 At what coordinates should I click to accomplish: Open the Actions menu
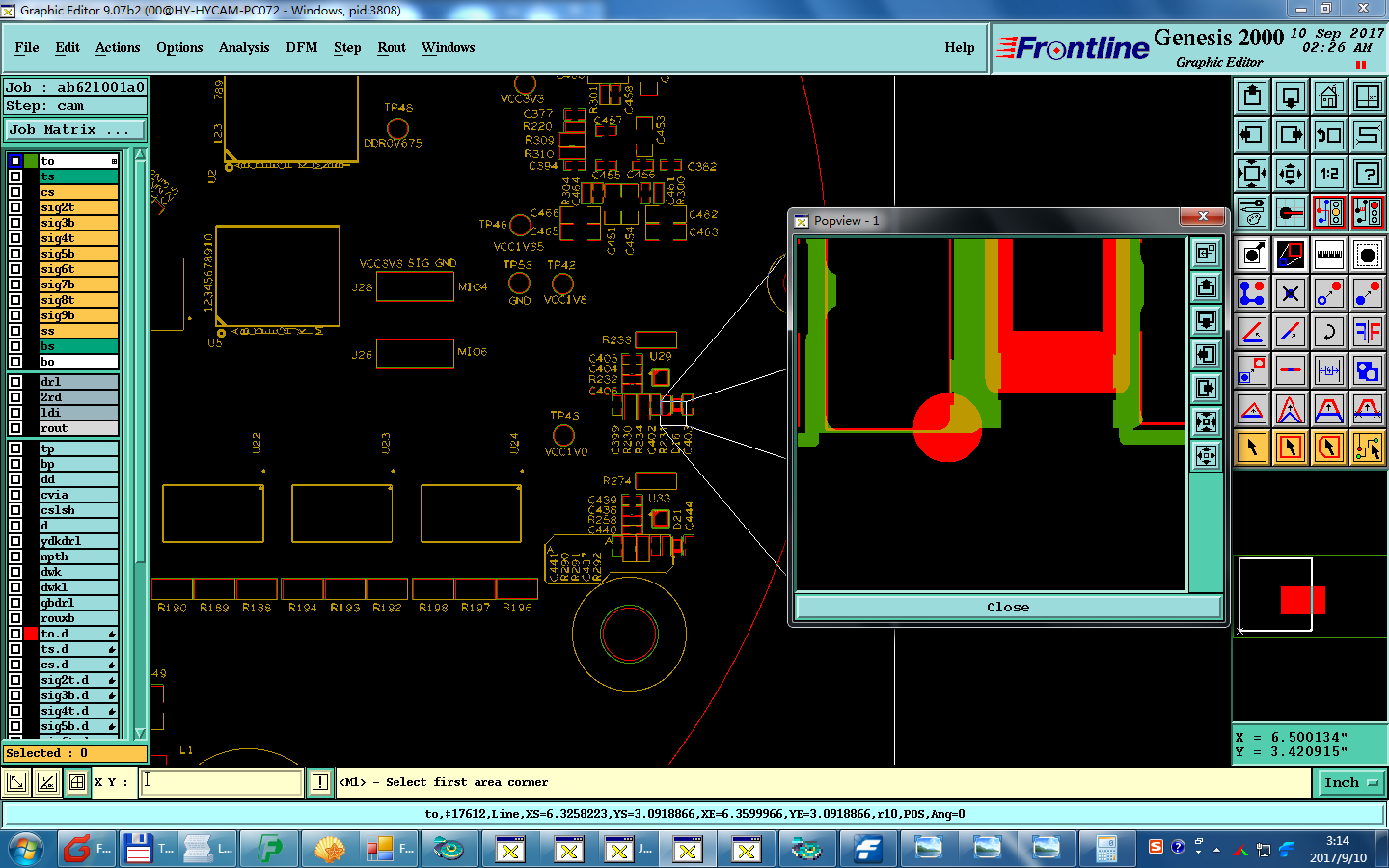point(118,47)
